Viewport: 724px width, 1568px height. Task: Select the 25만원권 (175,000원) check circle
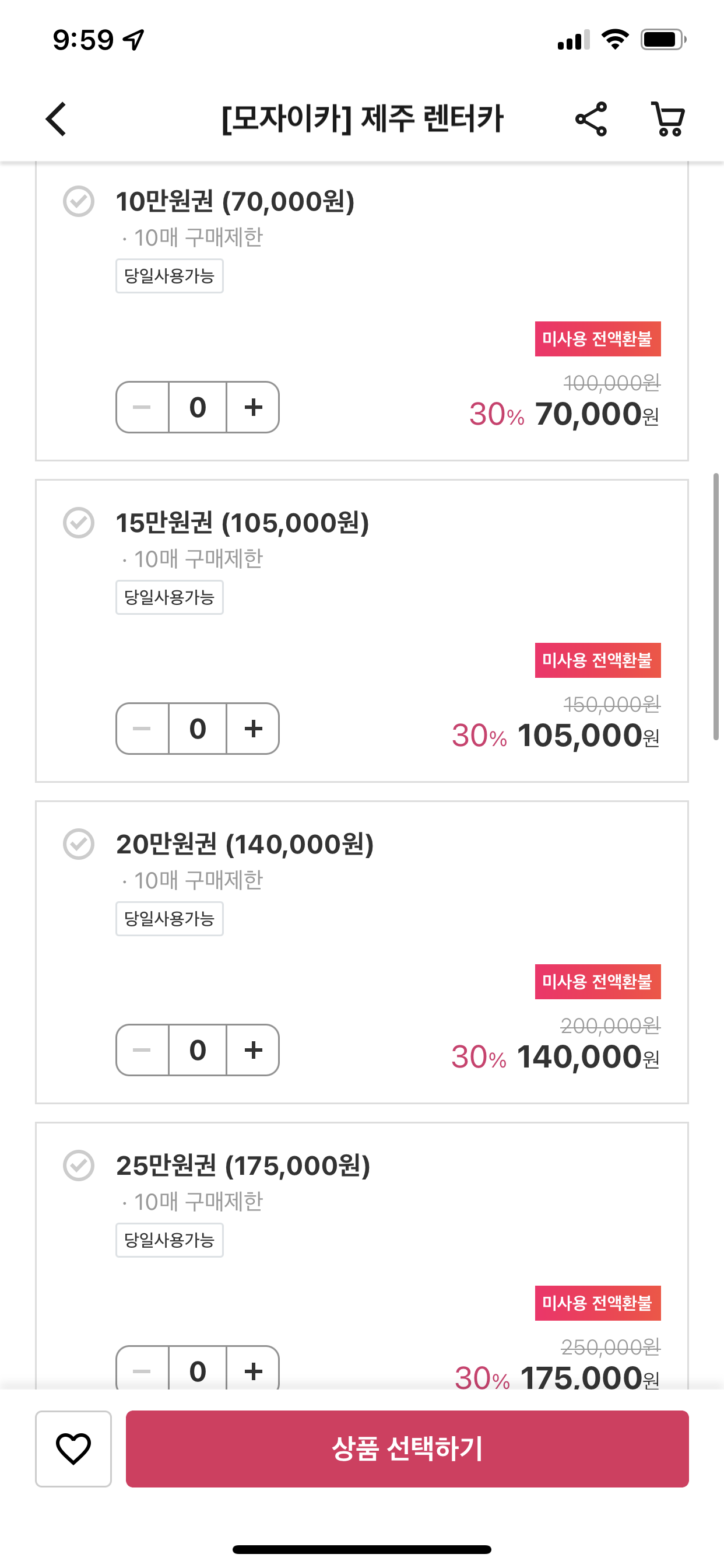(x=79, y=1165)
